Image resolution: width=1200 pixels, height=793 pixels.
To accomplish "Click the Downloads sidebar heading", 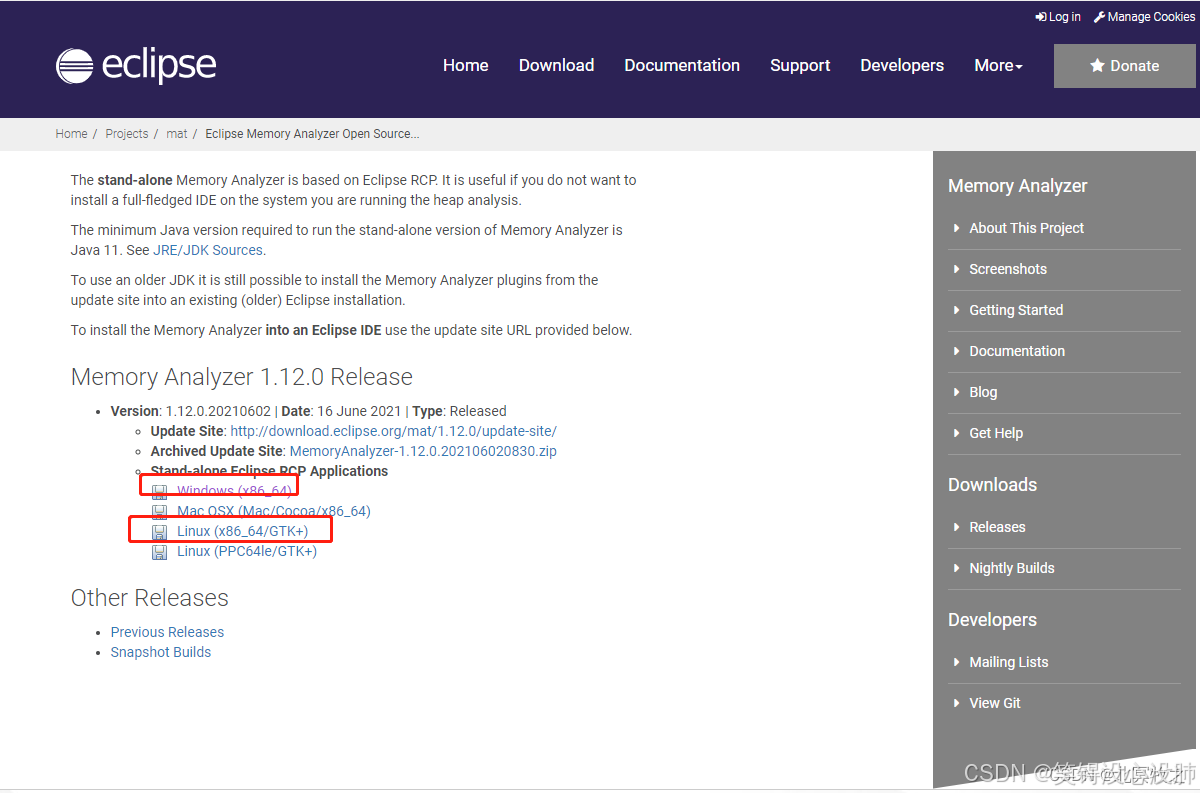I will [992, 485].
